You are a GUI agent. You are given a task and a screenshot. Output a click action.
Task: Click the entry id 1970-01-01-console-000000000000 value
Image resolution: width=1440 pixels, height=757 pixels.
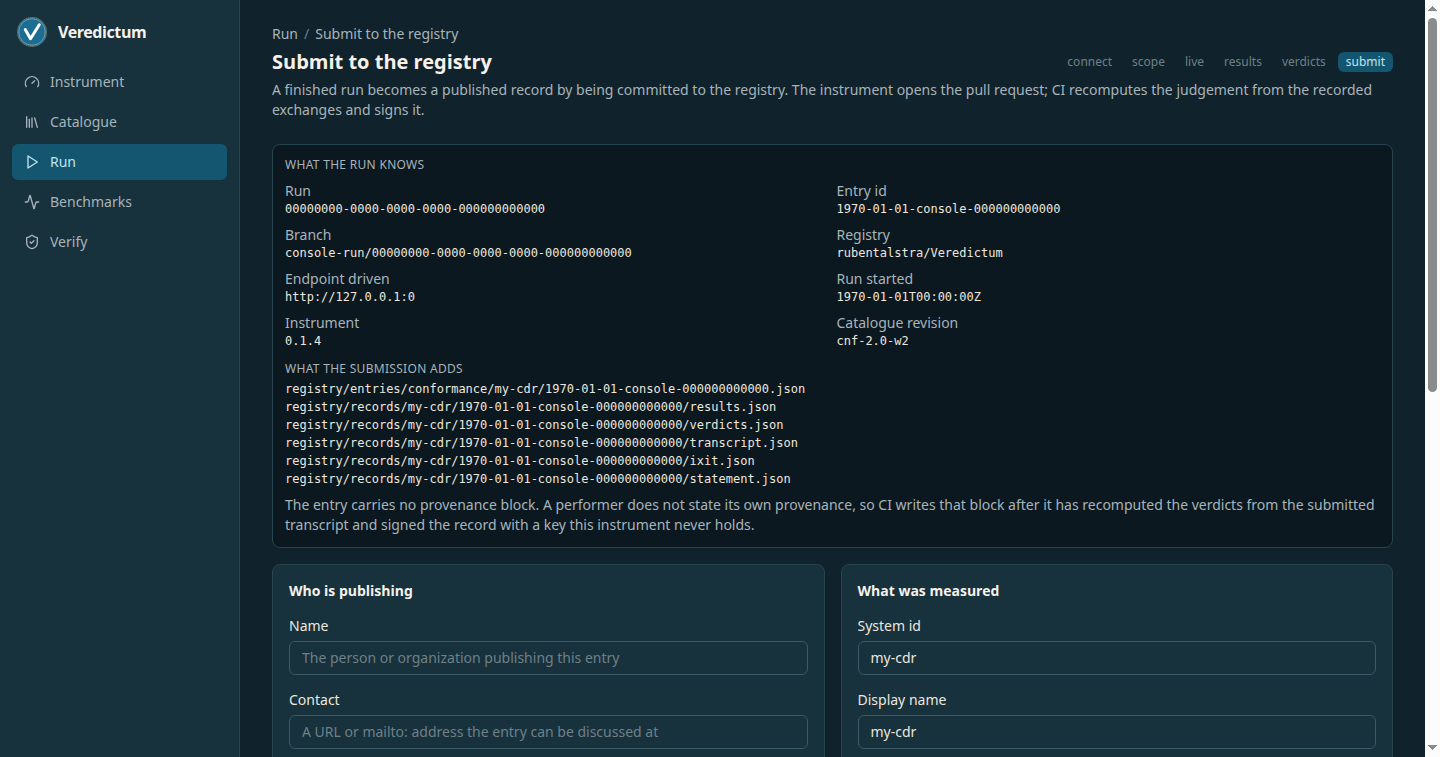tap(948, 209)
